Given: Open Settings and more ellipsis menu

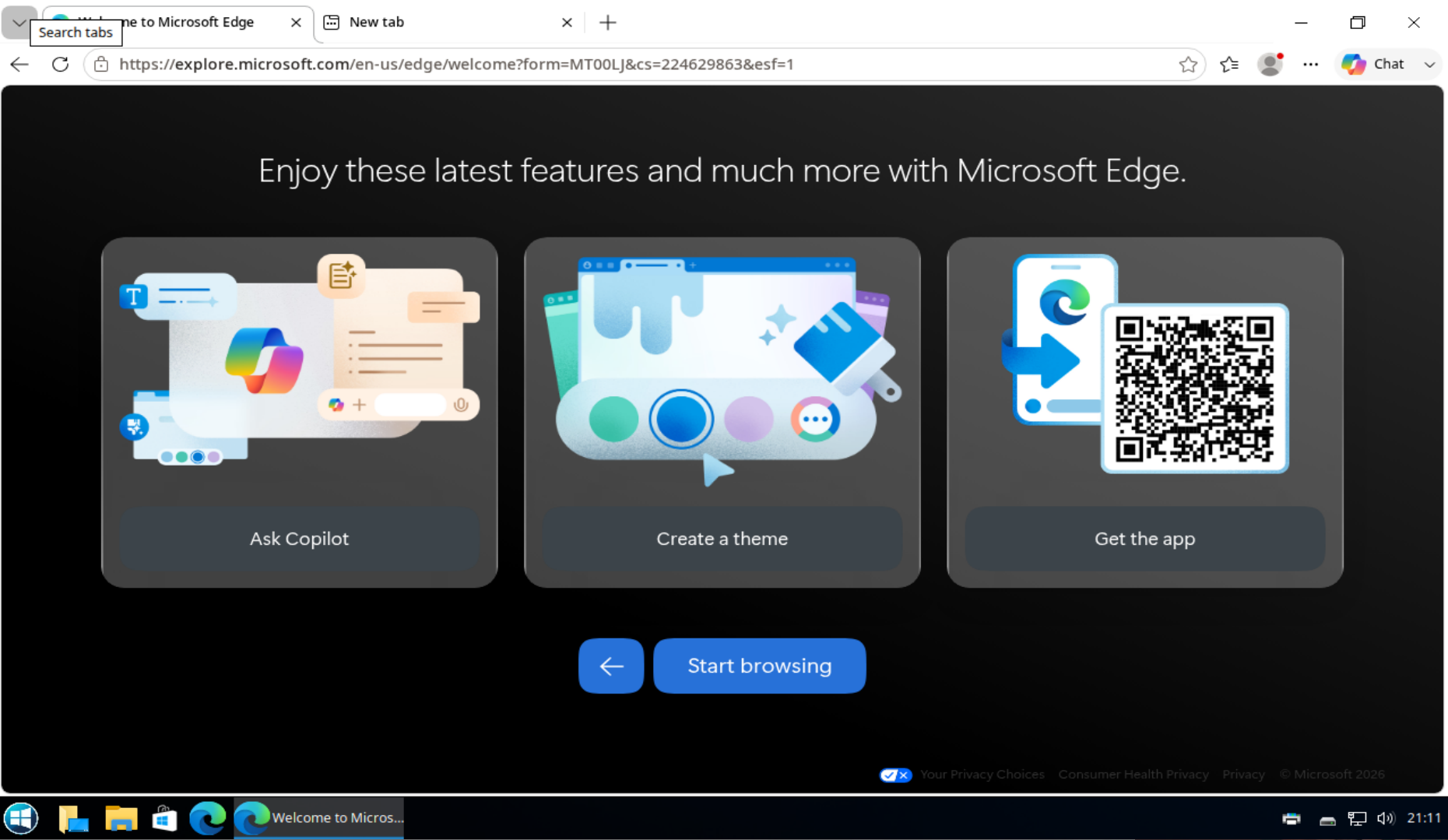Looking at the screenshot, I should [1311, 65].
